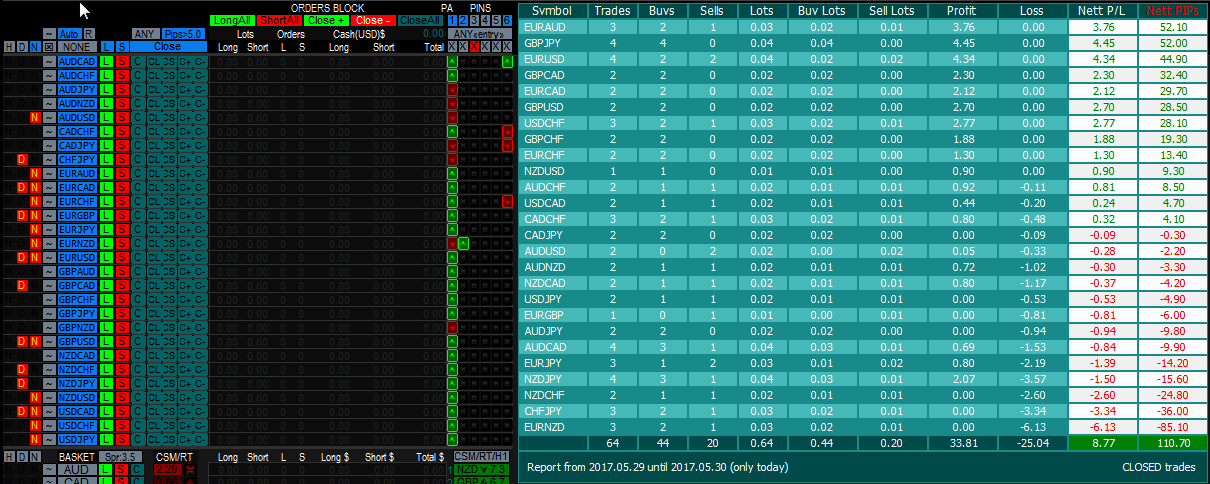Screen dimensions: 1210x484
Task: Open the ANY«entry» selector
Action: 480,33
